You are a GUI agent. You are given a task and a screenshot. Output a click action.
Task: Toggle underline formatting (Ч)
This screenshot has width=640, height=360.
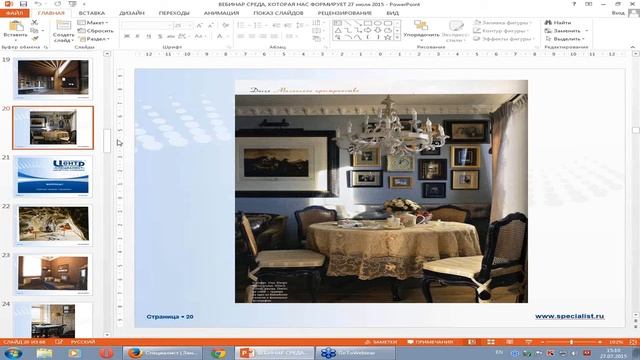[x=149, y=36]
